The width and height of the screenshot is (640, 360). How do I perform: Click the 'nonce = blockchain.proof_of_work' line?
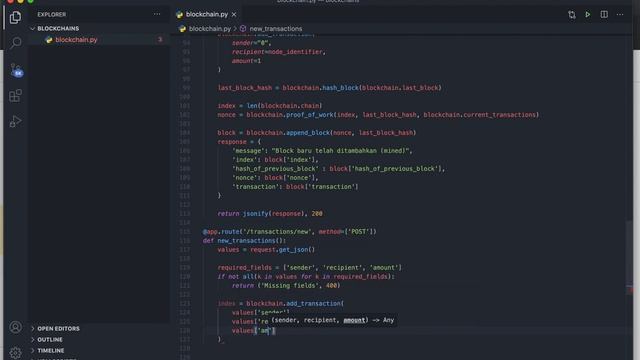click(378, 115)
